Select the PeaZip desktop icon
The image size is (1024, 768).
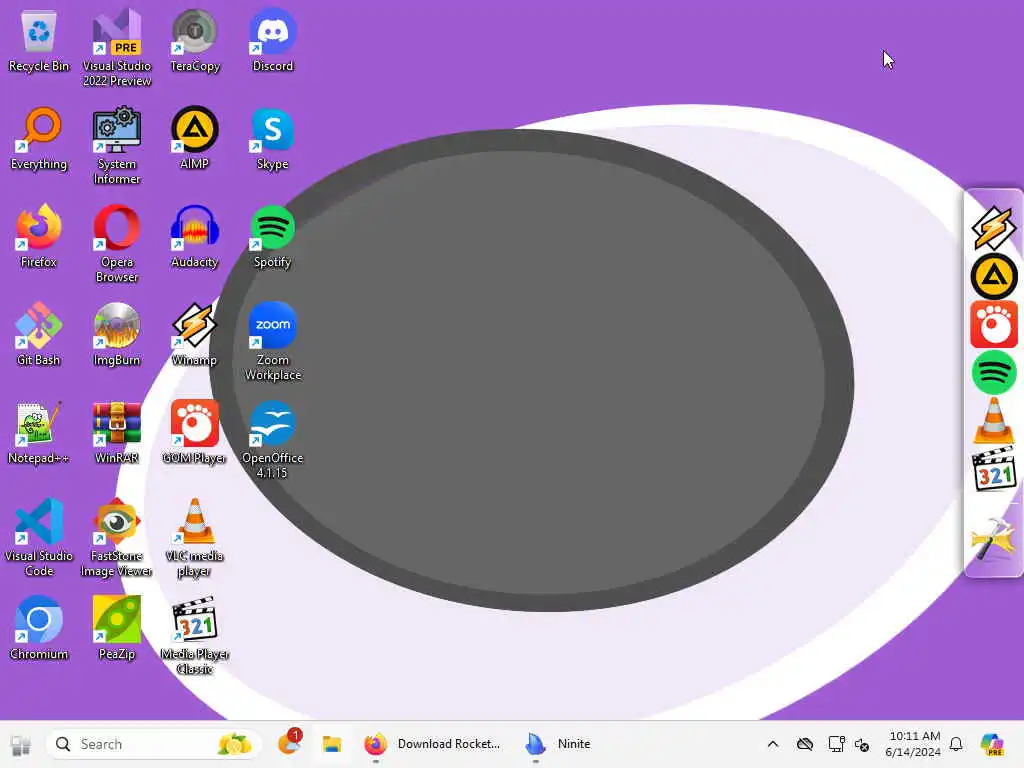pos(117,628)
